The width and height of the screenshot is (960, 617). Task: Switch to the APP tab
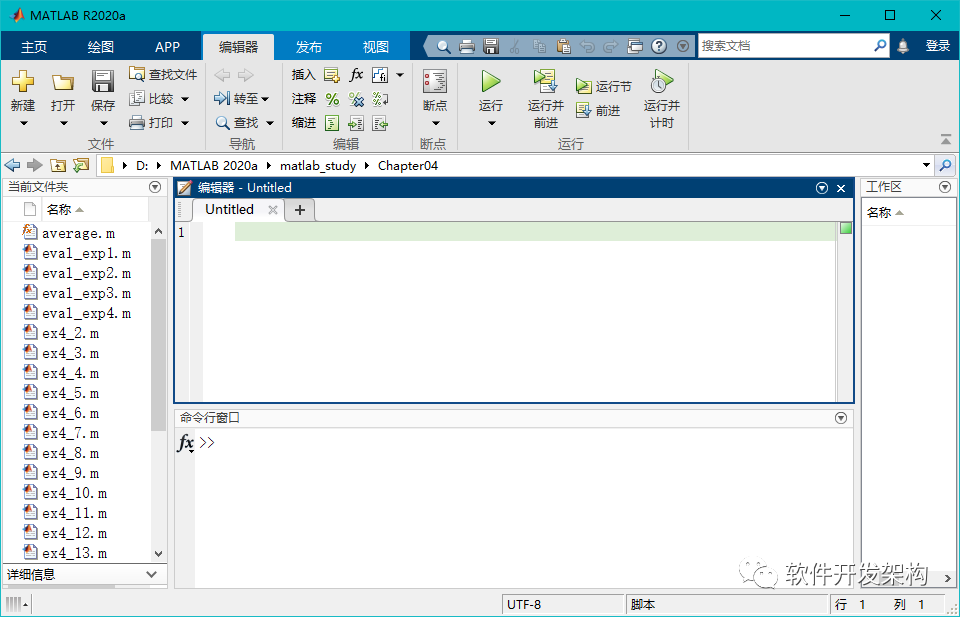pos(167,47)
